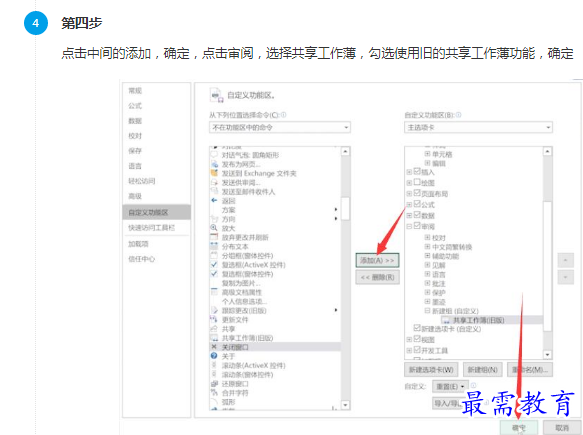Click the 发送至邮件收件人 icon
Viewport: 583px width, 435px height.
coord(214,191)
